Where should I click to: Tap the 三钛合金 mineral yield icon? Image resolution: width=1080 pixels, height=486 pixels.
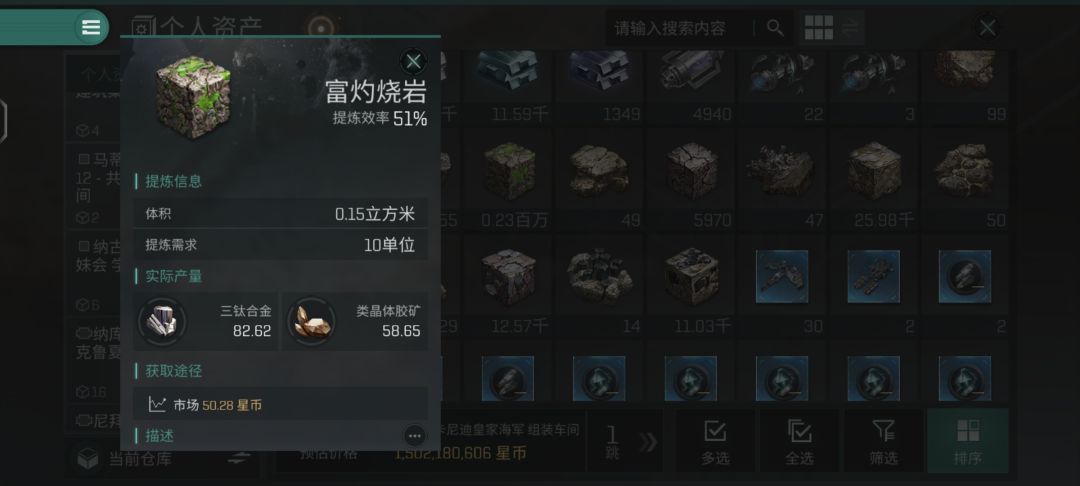[x=162, y=321]
